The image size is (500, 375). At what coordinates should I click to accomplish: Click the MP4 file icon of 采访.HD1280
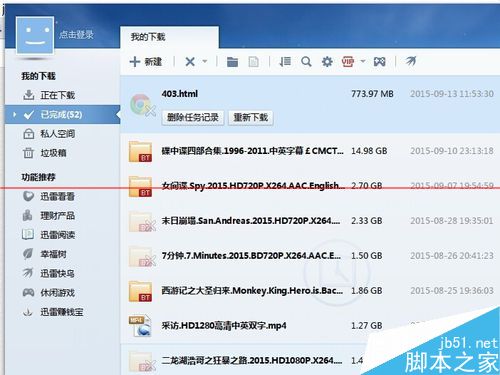pyautogui.click(x=140, y=326)
